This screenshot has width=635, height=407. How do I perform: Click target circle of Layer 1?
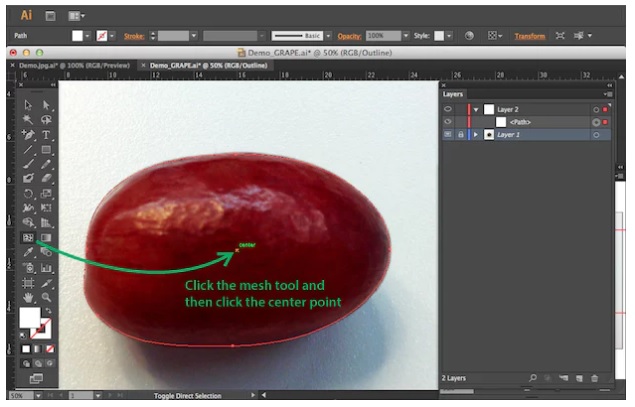pyautogui.click(x=596, y=135)
